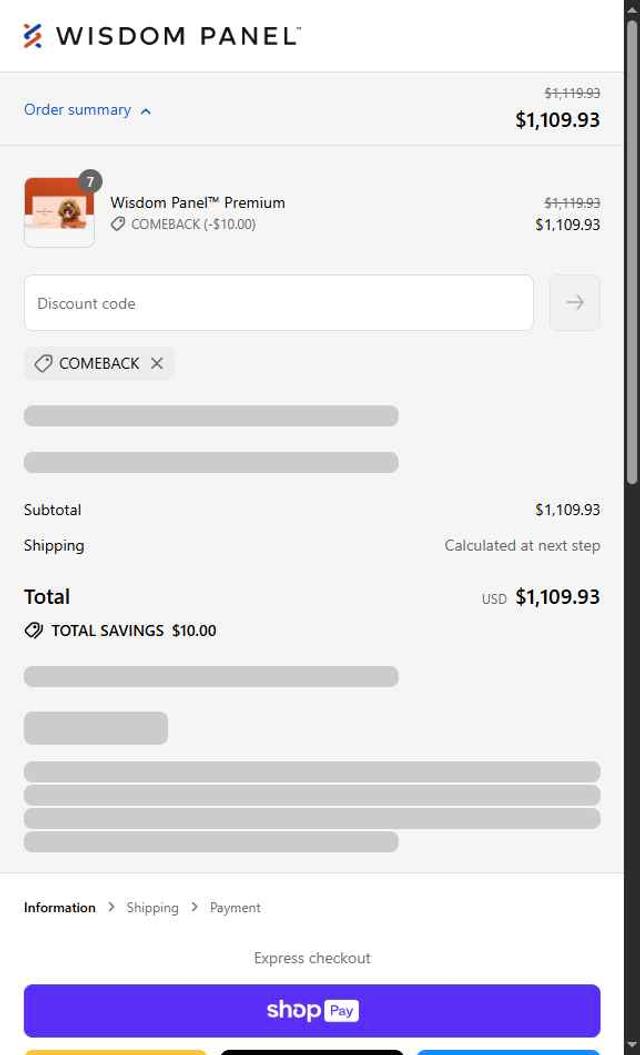Click the vertical page scrollbar thumb
640x1055 pixels.
(x=632, y=252)
